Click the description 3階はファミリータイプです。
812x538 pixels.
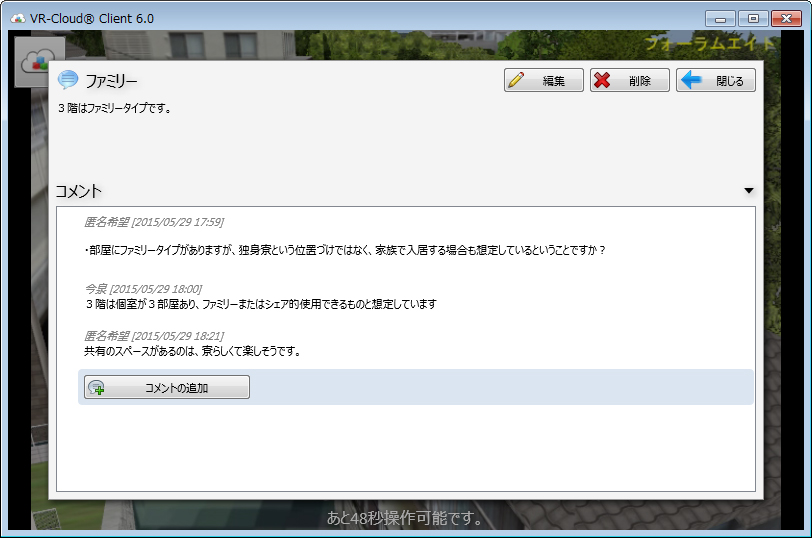115,108
